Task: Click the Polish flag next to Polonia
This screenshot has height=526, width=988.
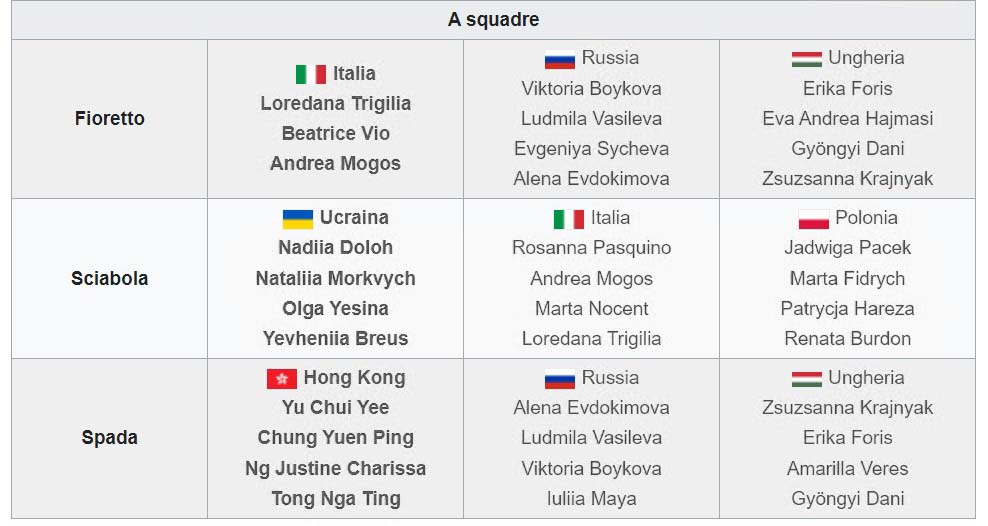Action: [x=813, y=219]
